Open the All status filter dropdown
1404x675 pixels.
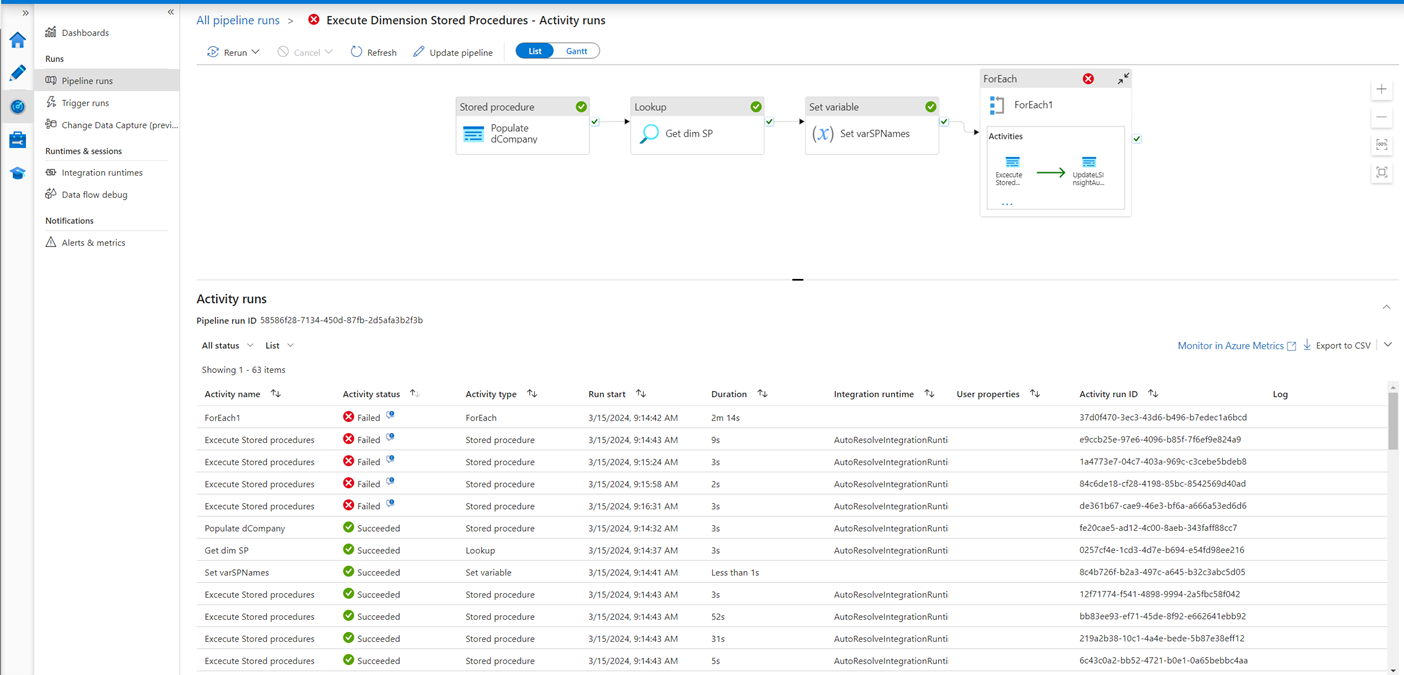click(227, 346)
